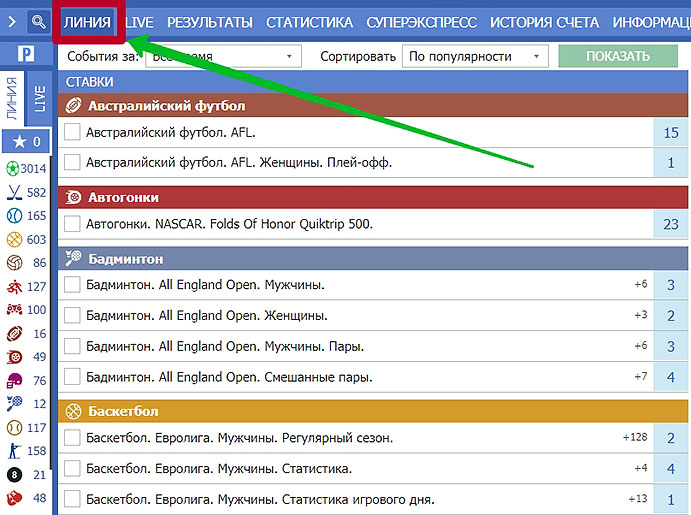Click the magnifier search icon
691x515 pixels.
(39, 21)
